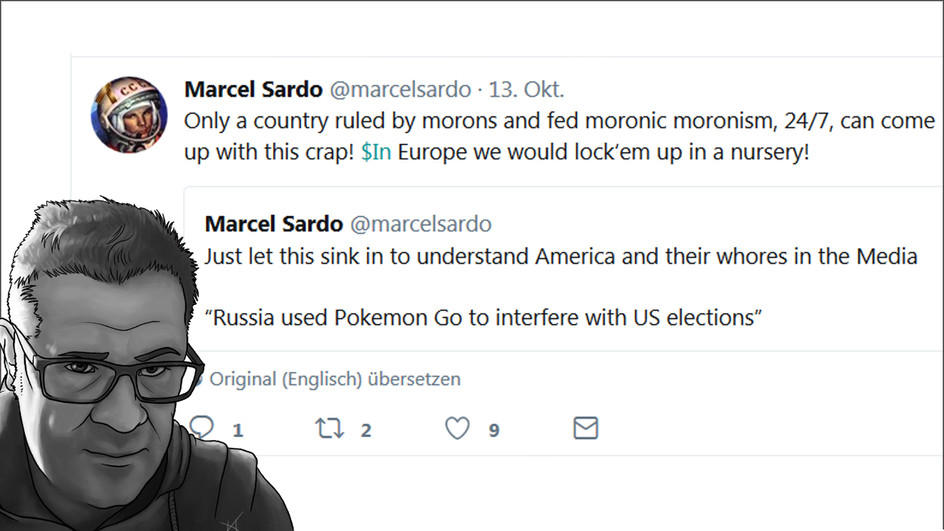The image size is (944, 531).
Task: Like the tweet with the heart icon
Action: click(x=457, y=429)
